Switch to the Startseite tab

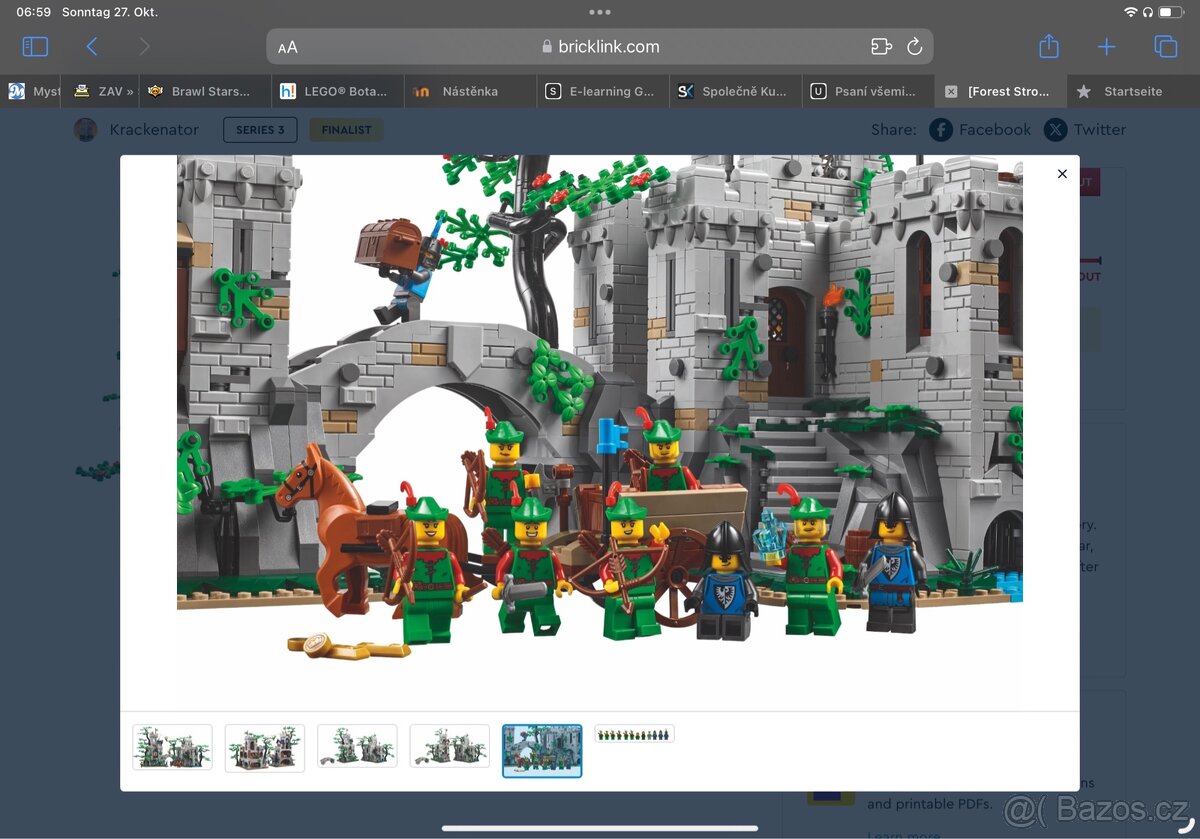(1131, 90)
